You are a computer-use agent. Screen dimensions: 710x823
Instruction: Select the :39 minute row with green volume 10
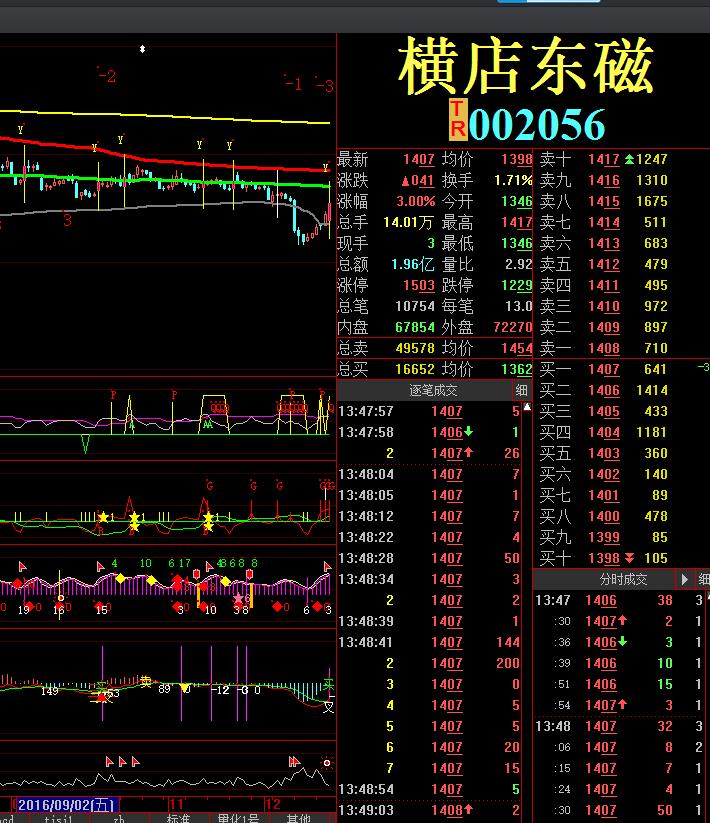point(619,663)
